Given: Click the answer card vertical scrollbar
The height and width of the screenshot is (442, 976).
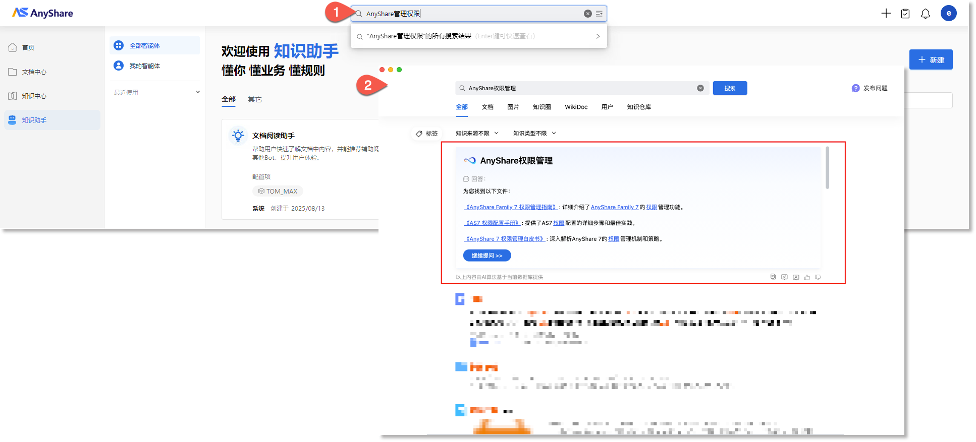Looking at the screenshot, I should click(x=827, y=167).
